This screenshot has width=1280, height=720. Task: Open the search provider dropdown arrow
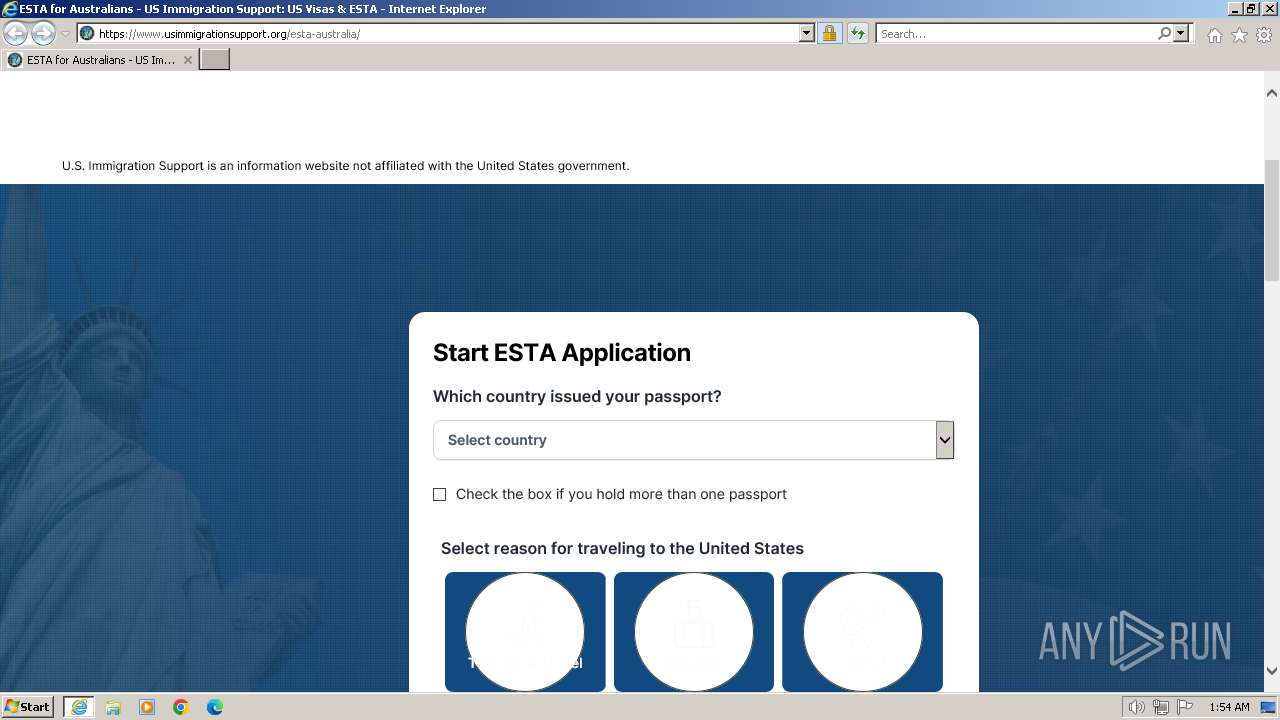tap(1181, 33)
